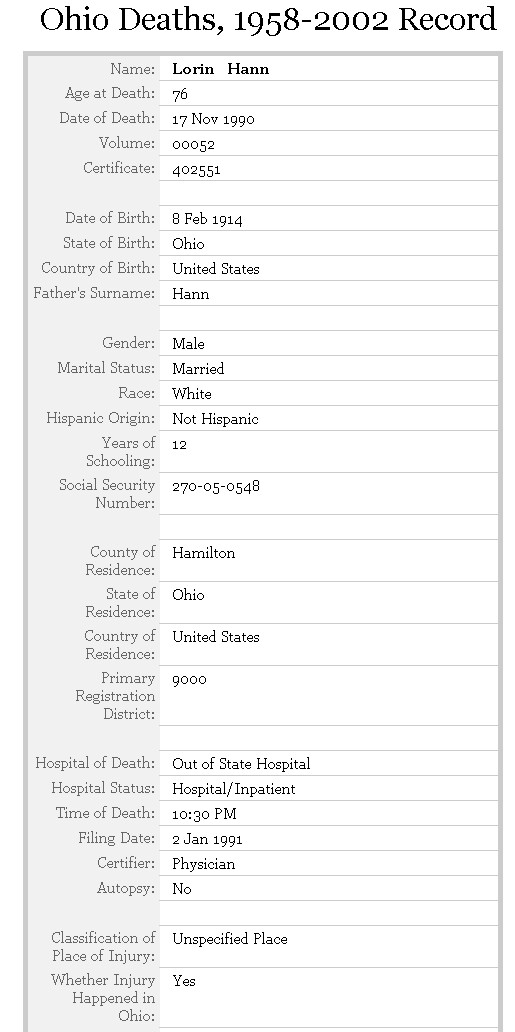Select the Filing Date 2 Jan 1991
Screen dimensions: 515x1032
pyautogui.click(x=207, y=839)
